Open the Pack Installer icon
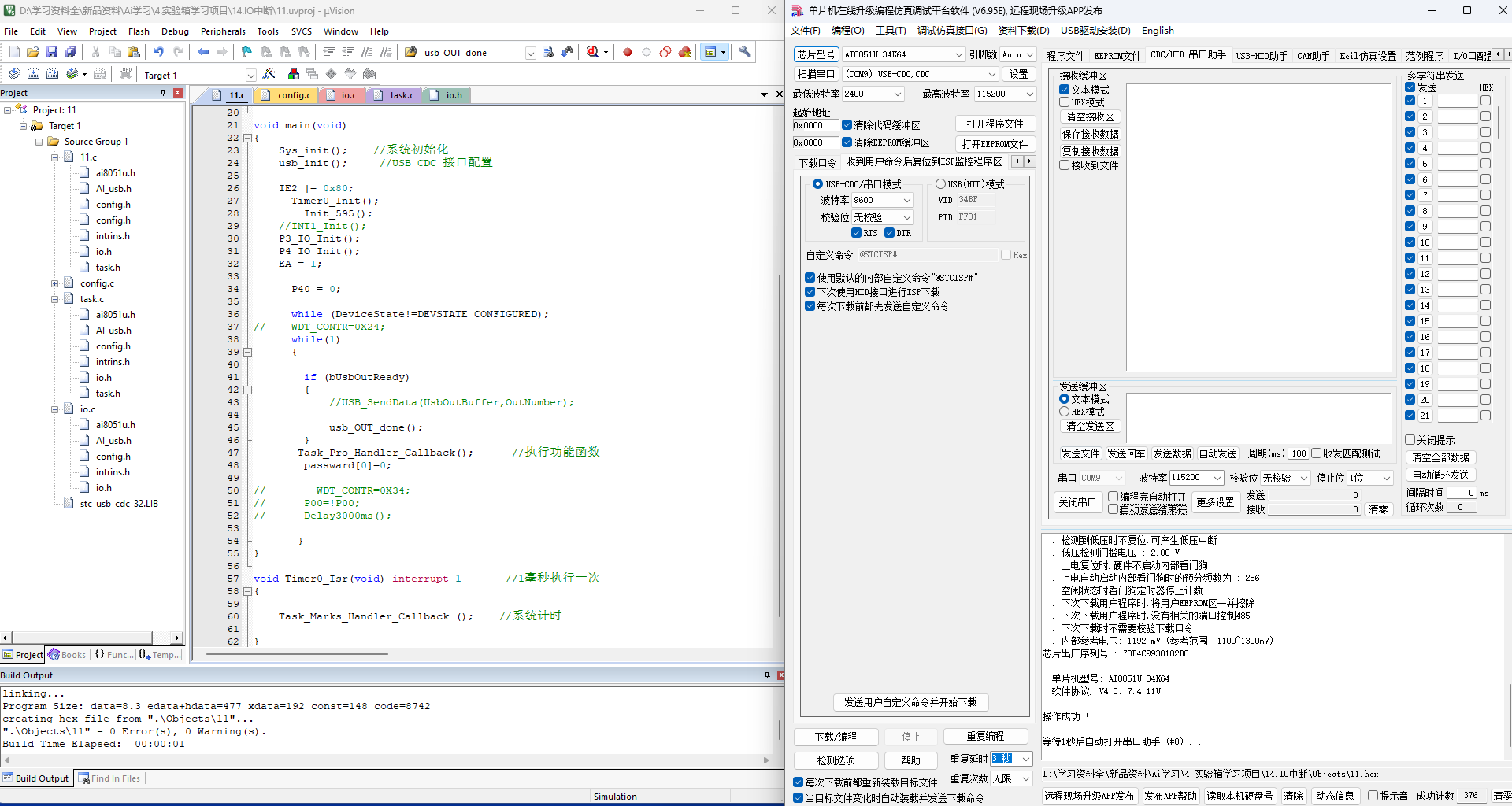 pos(369,74)
